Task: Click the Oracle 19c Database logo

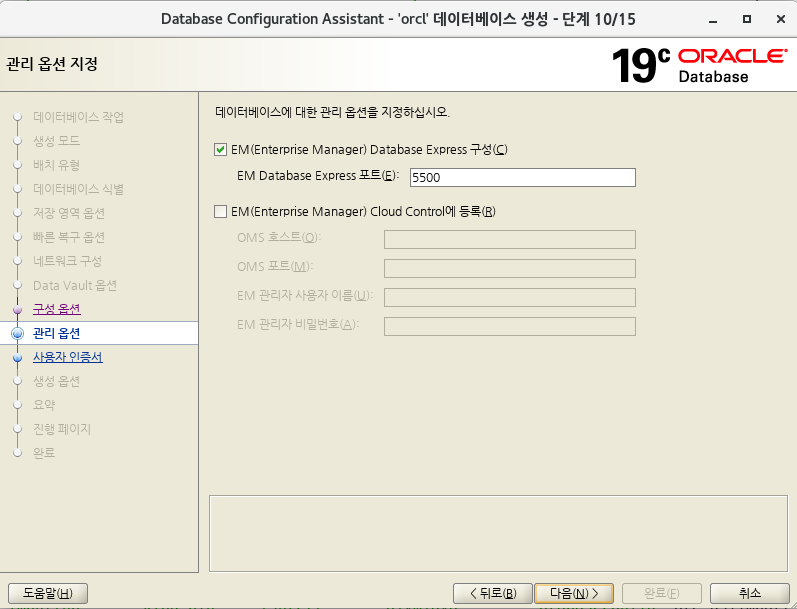Action: 699,65
